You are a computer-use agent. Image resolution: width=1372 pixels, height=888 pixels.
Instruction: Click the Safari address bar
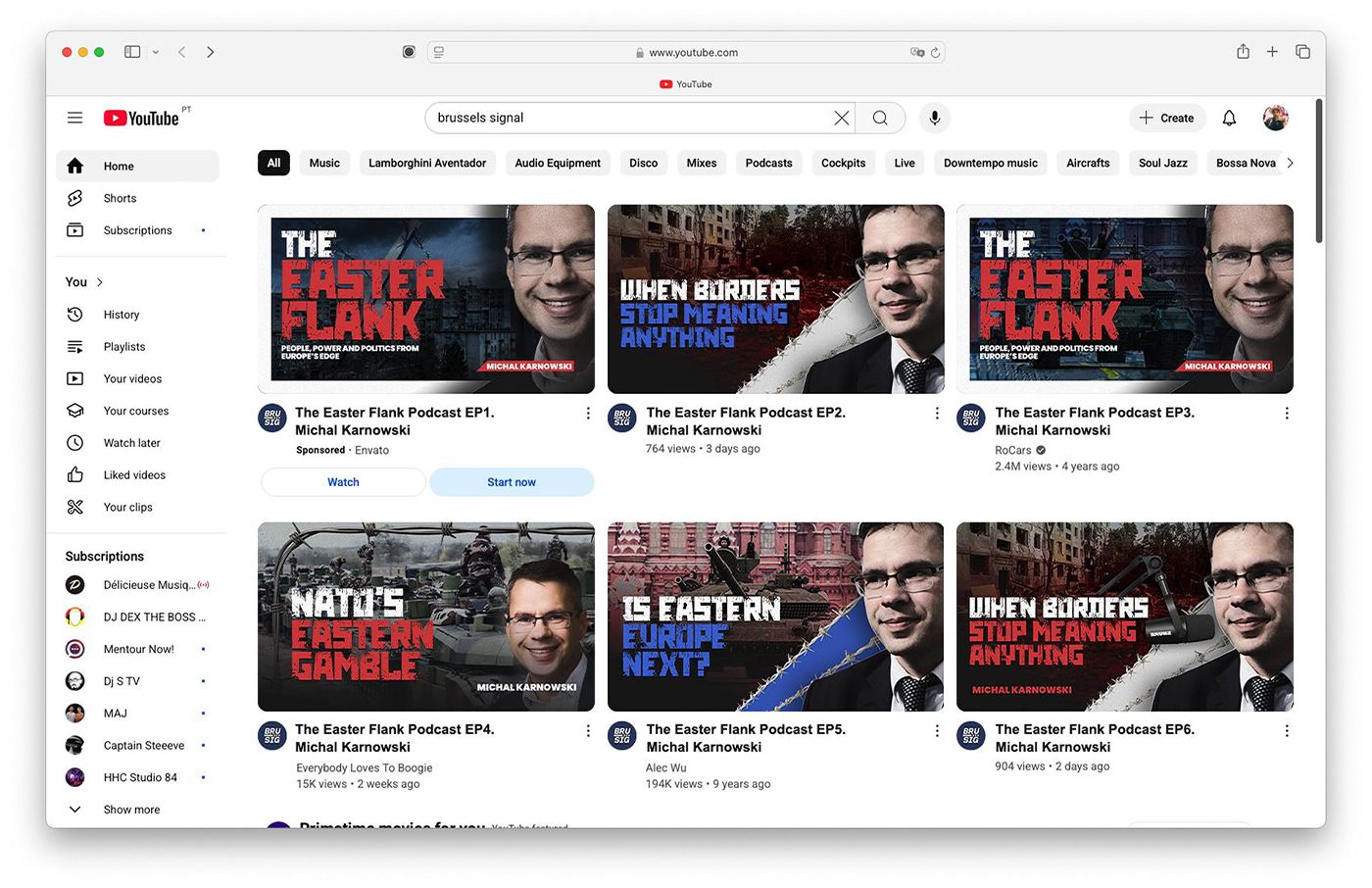pos(686,52)
